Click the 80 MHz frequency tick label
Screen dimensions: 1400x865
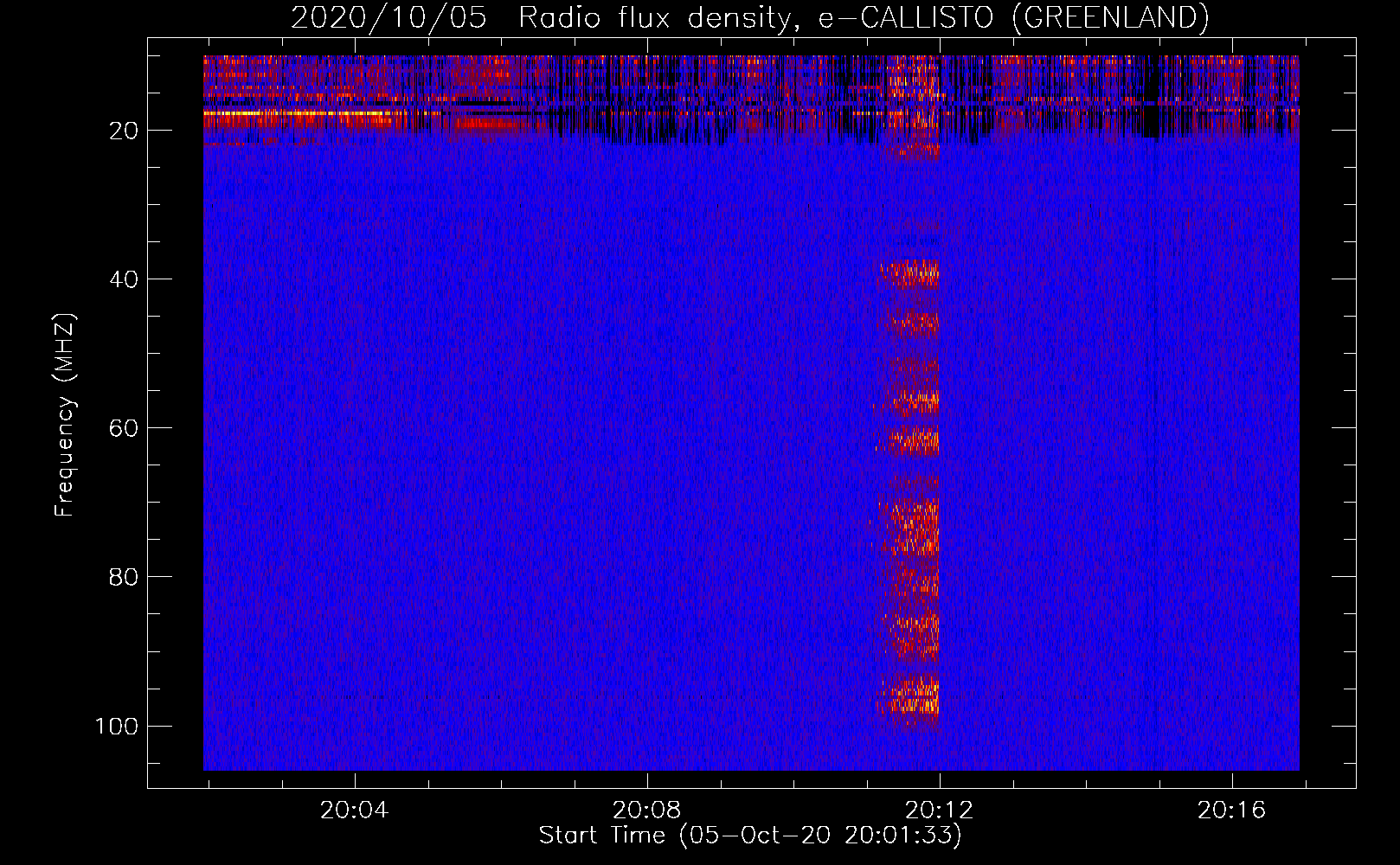124,577
